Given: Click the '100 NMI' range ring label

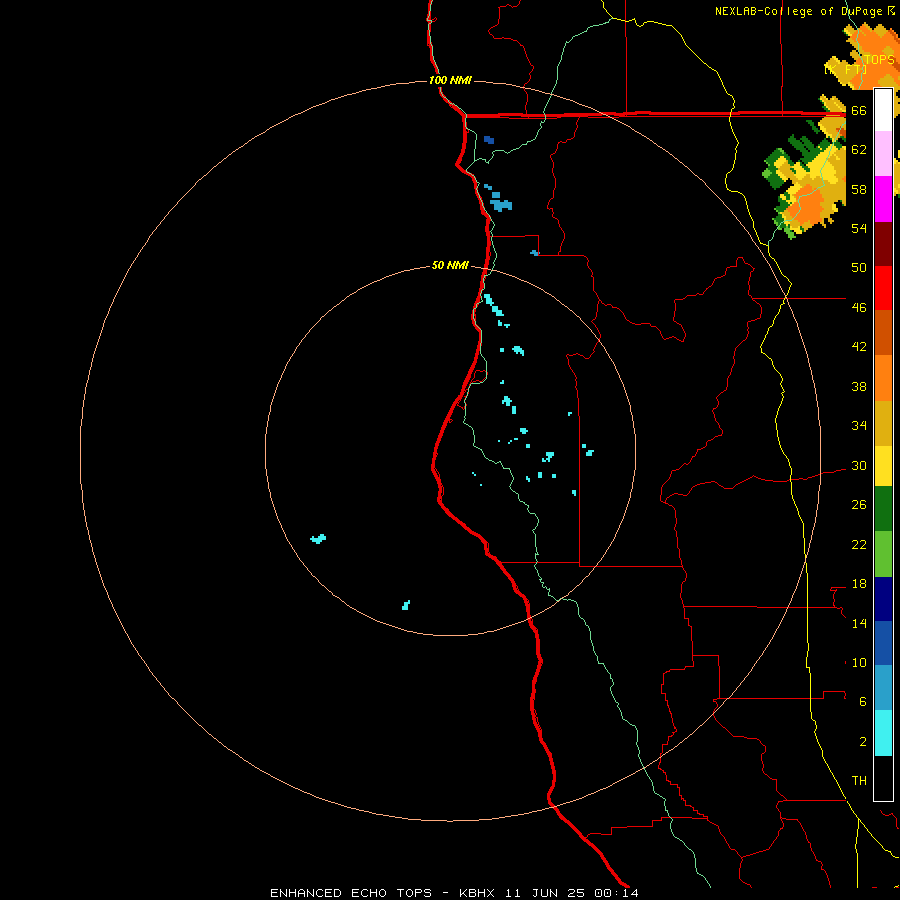Looking at the screenshot, I should pyautogui.click(x=449, y=80).
